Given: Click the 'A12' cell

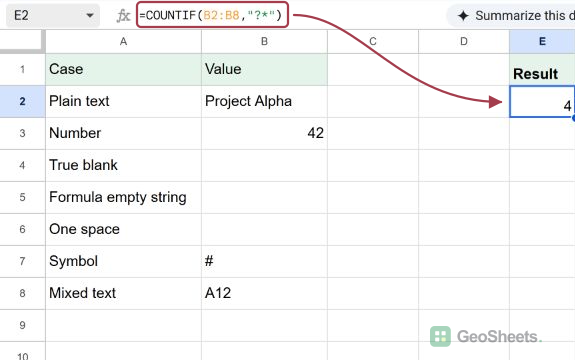Looking at the screenshot, I should 264,293.
